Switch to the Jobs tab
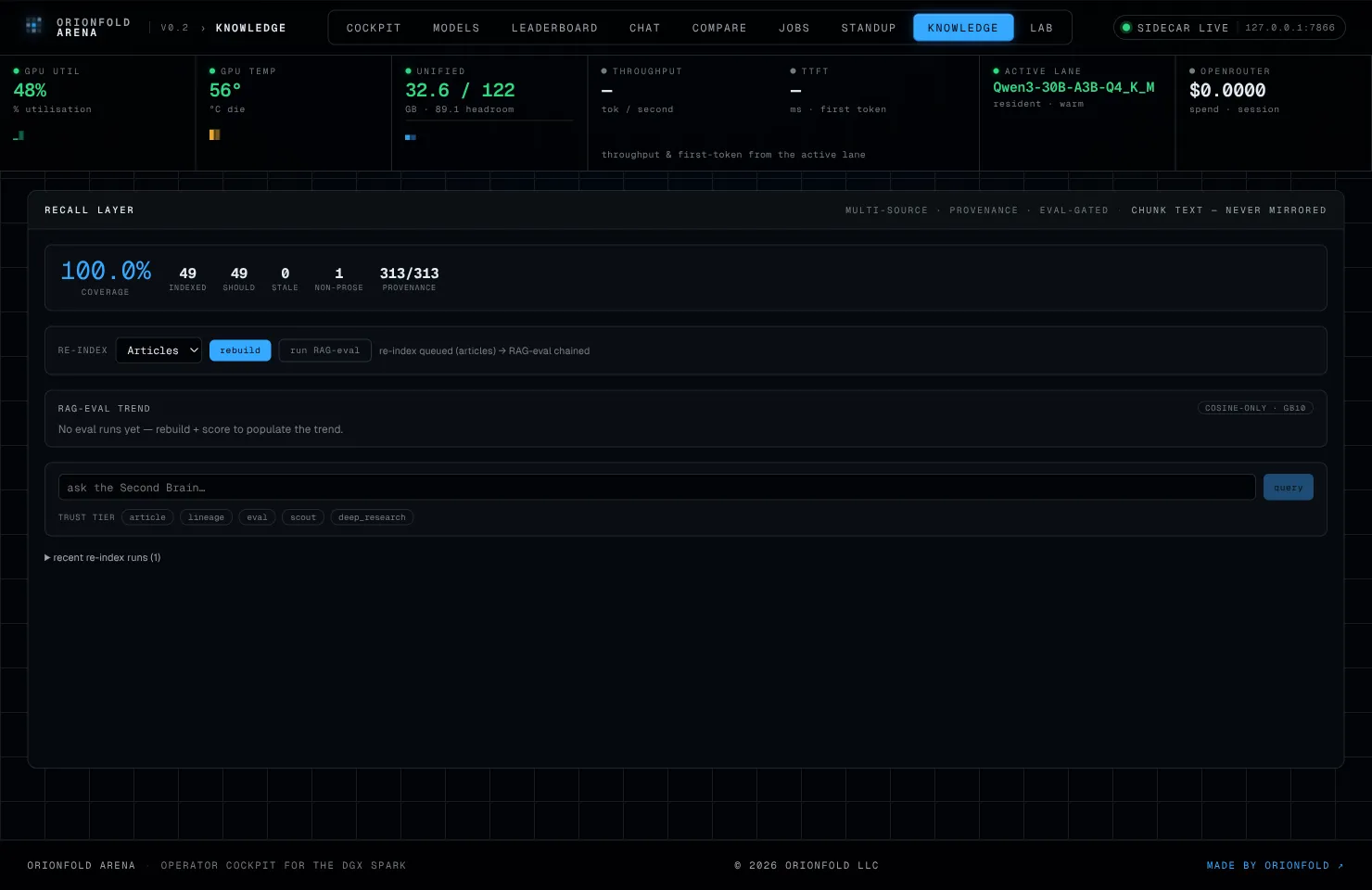Viewport: 1372px width, 890px height. pyautogui.click(x=794, y=28)
